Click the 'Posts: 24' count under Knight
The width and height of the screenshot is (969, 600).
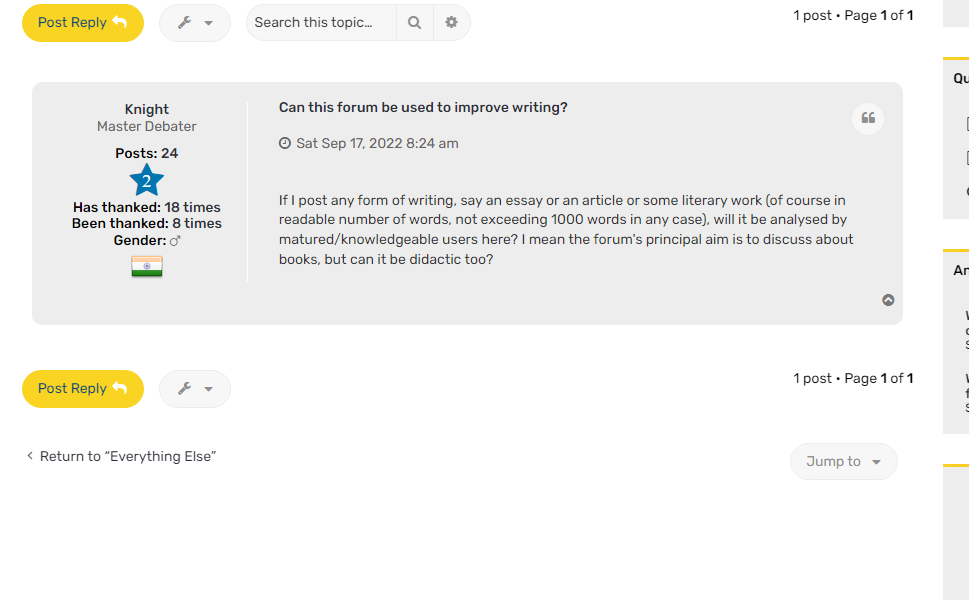[x=147, y=153]
